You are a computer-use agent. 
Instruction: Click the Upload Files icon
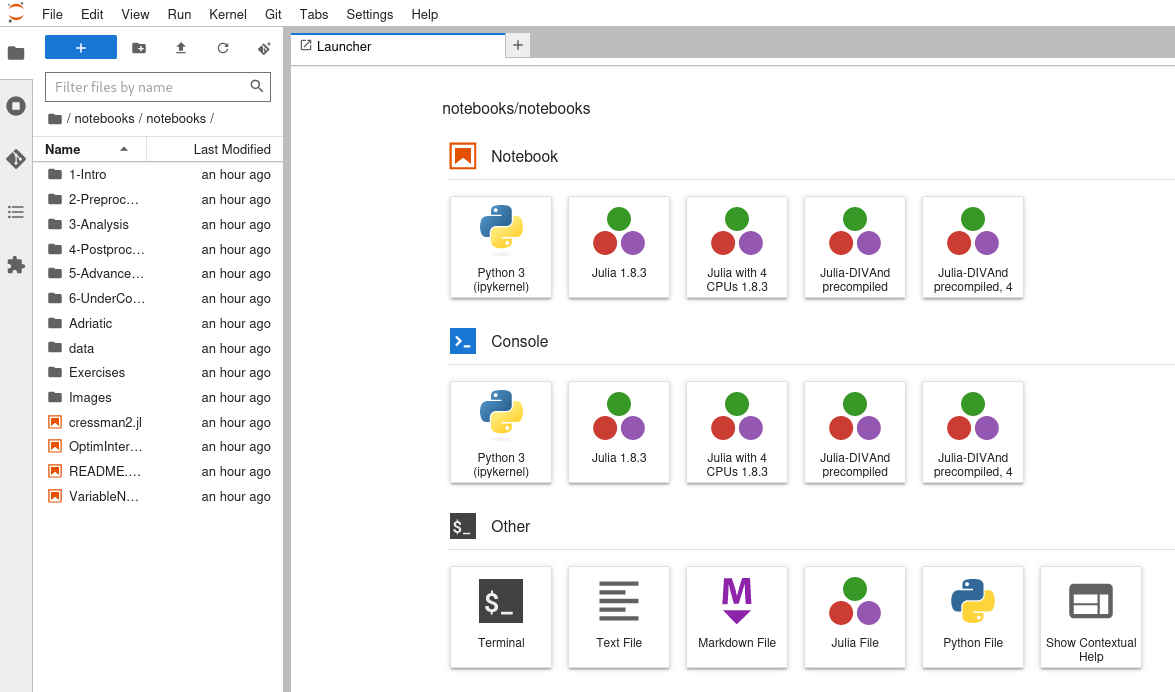tap(181, 48)
